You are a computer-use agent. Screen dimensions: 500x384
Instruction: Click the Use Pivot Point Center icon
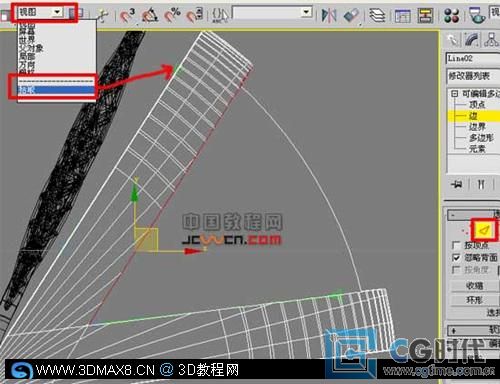76,14
